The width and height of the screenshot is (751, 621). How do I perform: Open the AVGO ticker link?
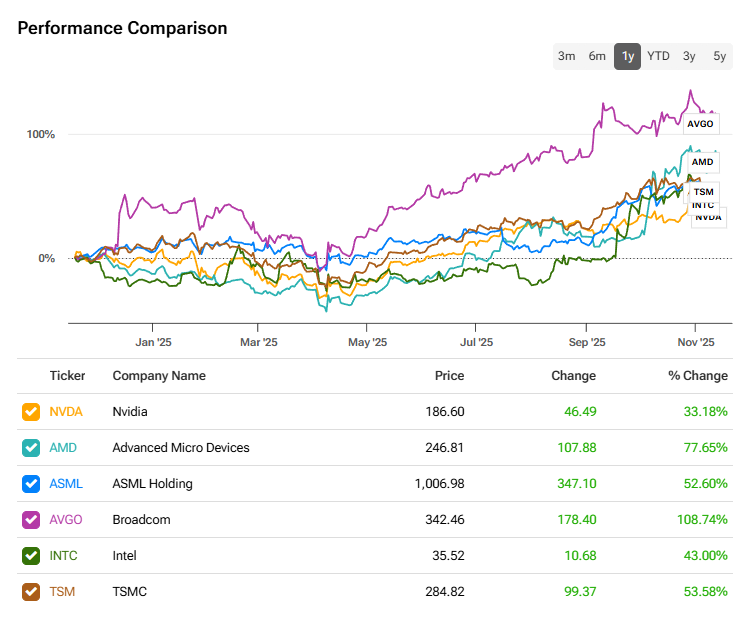click(x=66, y=520)
